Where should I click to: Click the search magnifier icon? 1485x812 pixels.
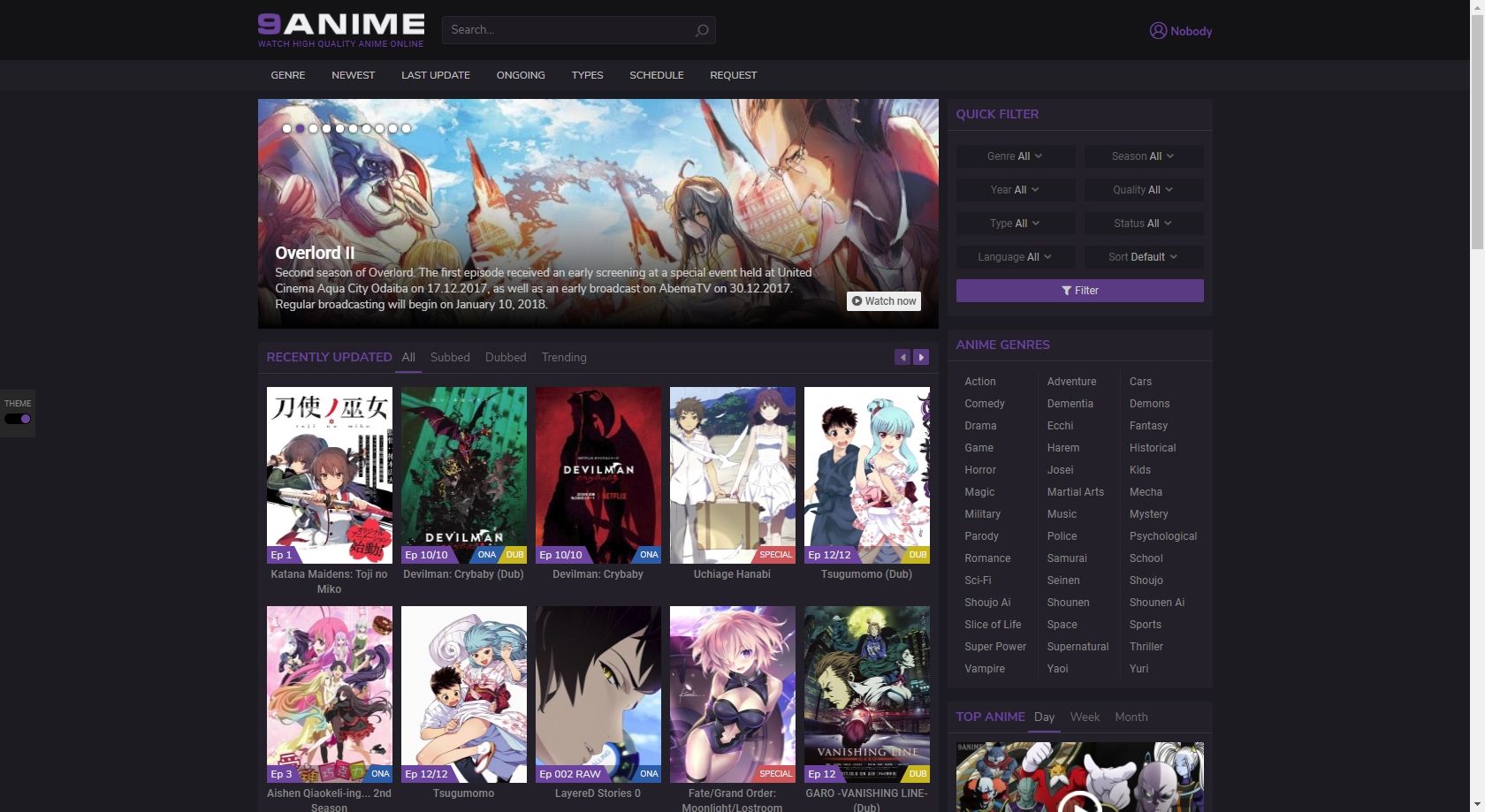pyautogui.click(x=701, y=30)
